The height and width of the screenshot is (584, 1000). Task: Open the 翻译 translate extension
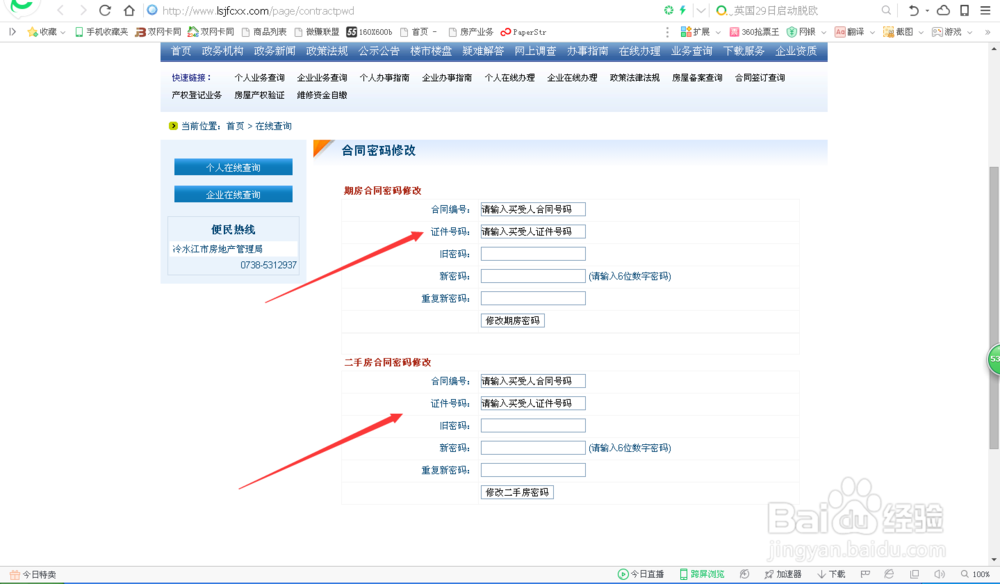click(849, 32)
